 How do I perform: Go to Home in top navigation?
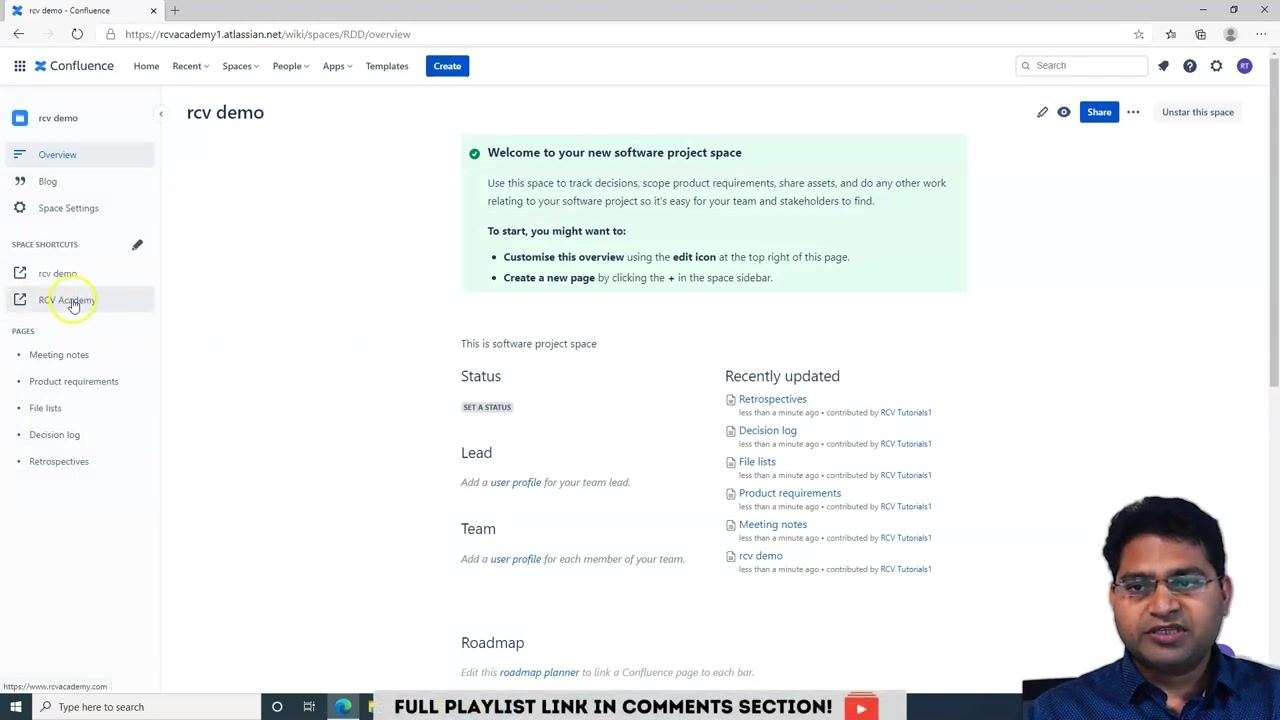click(146, 66)
